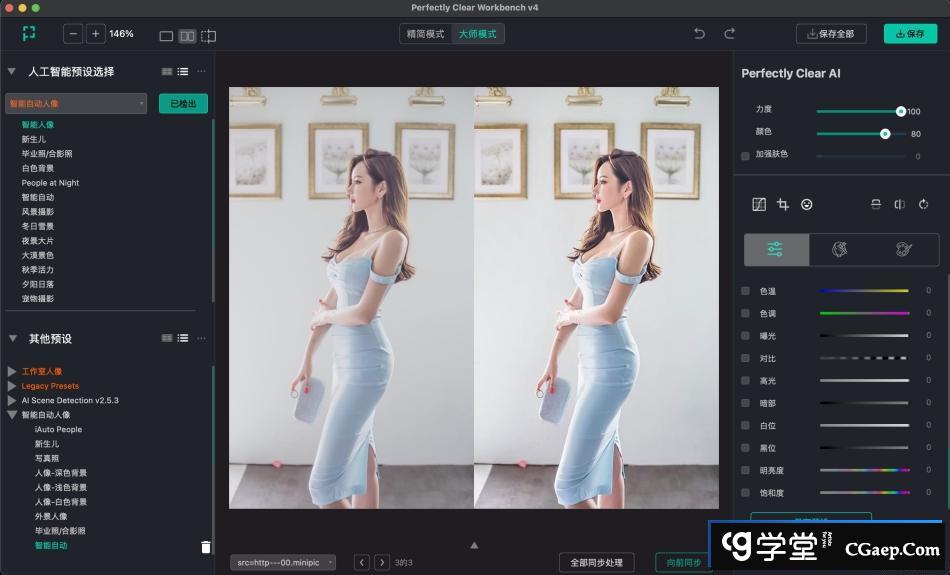Open the 智能自动人像 preset dropdown
The image size is (950, 575).
coord(76,103)
